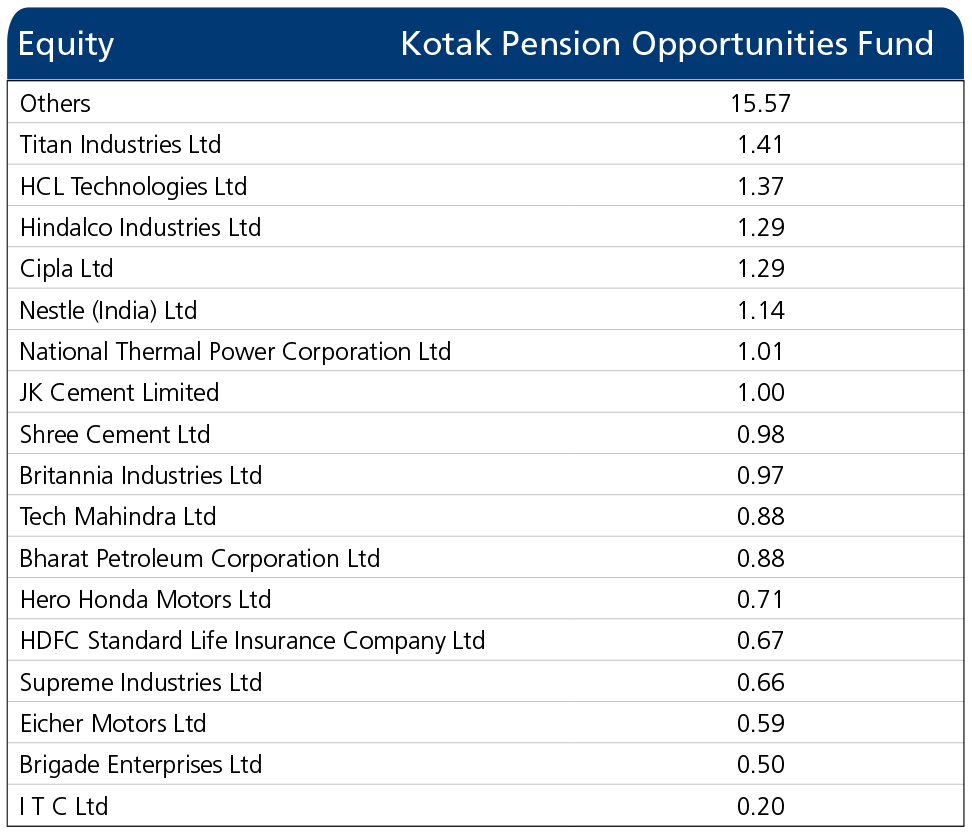The image size is (972, 834).
Task: Select the Shree Cement Ltd entry
Action: [x=115, y=434]
